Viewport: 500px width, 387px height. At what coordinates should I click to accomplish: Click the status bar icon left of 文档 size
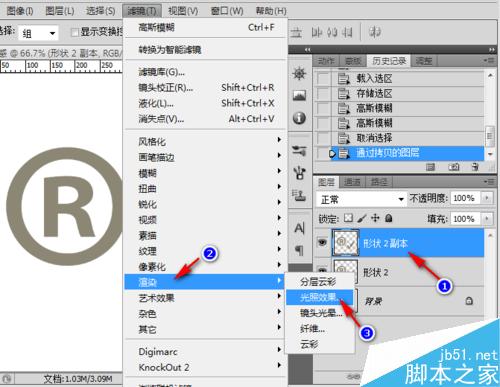click(x=7, y=379)
